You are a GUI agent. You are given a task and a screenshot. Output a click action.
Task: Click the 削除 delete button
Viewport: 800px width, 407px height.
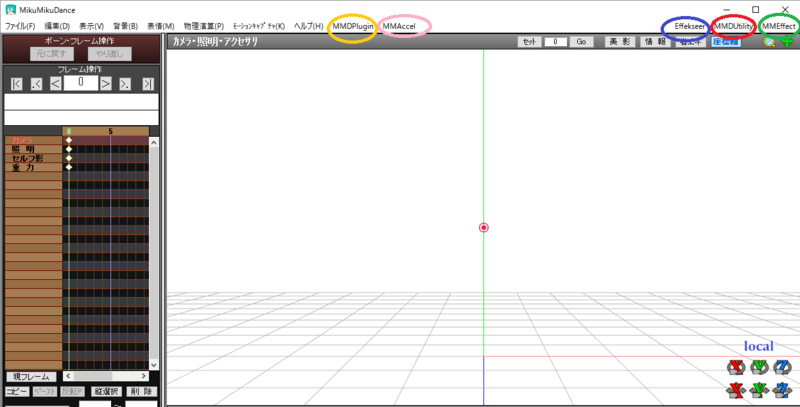point(141,392)
